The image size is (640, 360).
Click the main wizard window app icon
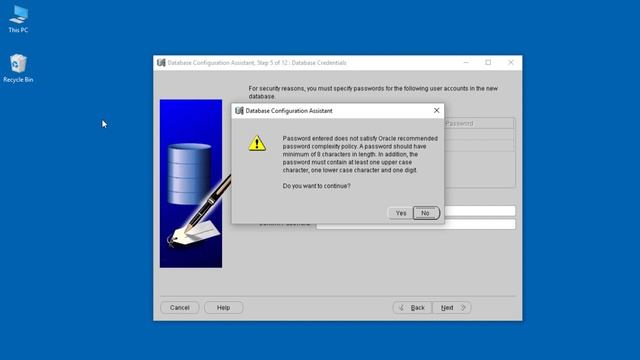tap(161, 62)
